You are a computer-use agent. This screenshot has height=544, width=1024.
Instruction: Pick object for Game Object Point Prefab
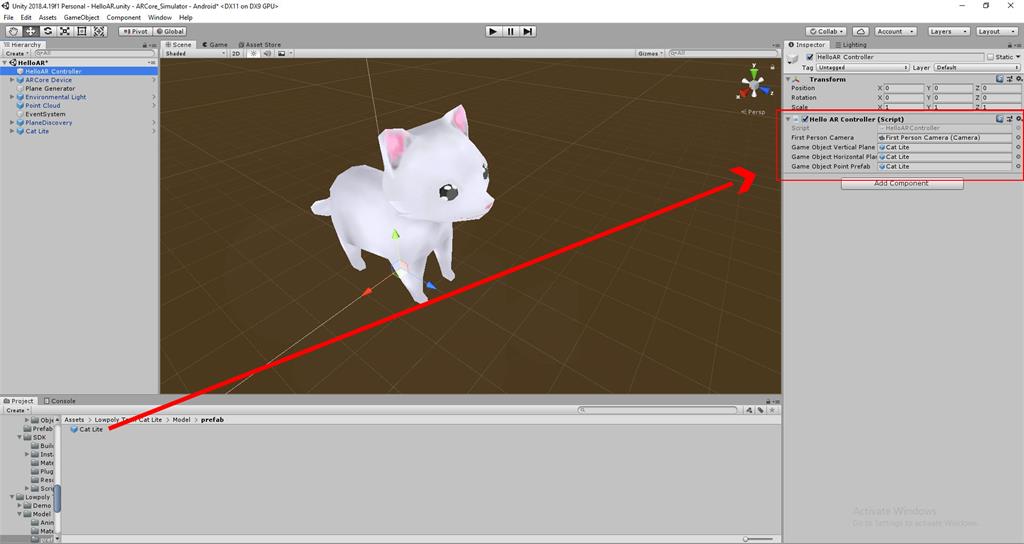[x=1018, y=167]
